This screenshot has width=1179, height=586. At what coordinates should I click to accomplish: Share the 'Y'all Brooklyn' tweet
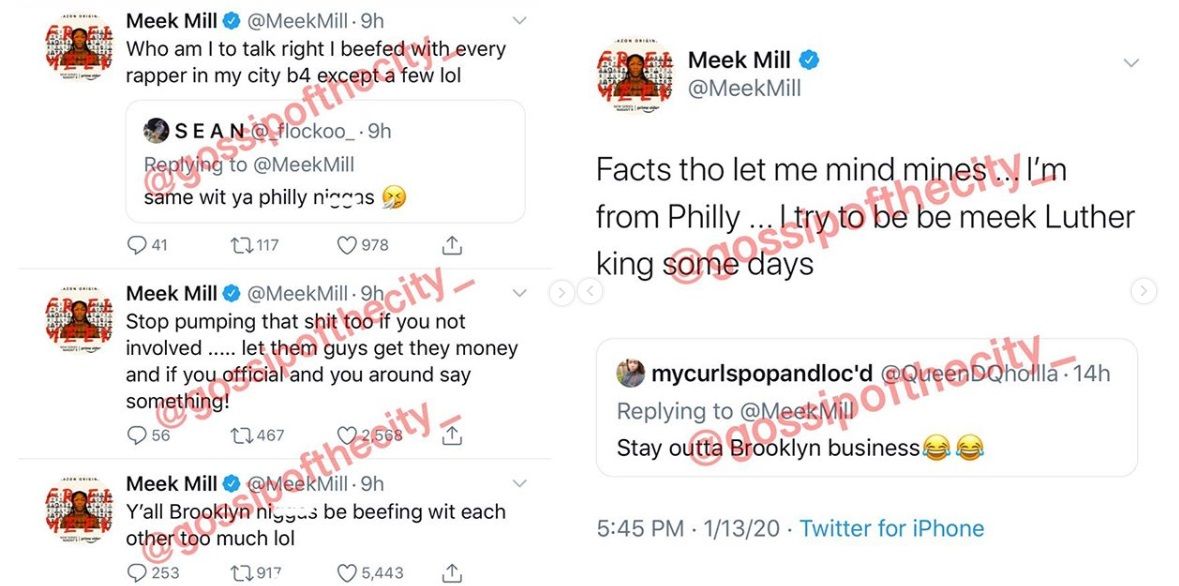pyautogui.click(x=451, y=572)
